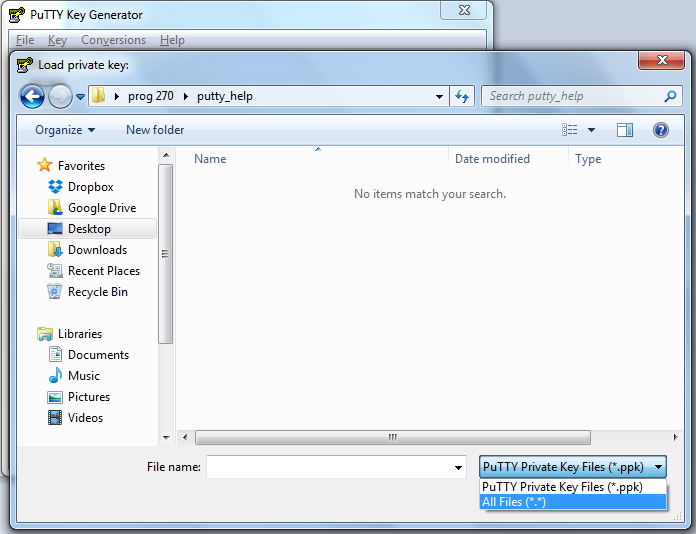Viewport: 696px width, 534px height.
Task: Open Recycle Bin in navigation pane
Action: pos(98,292)
